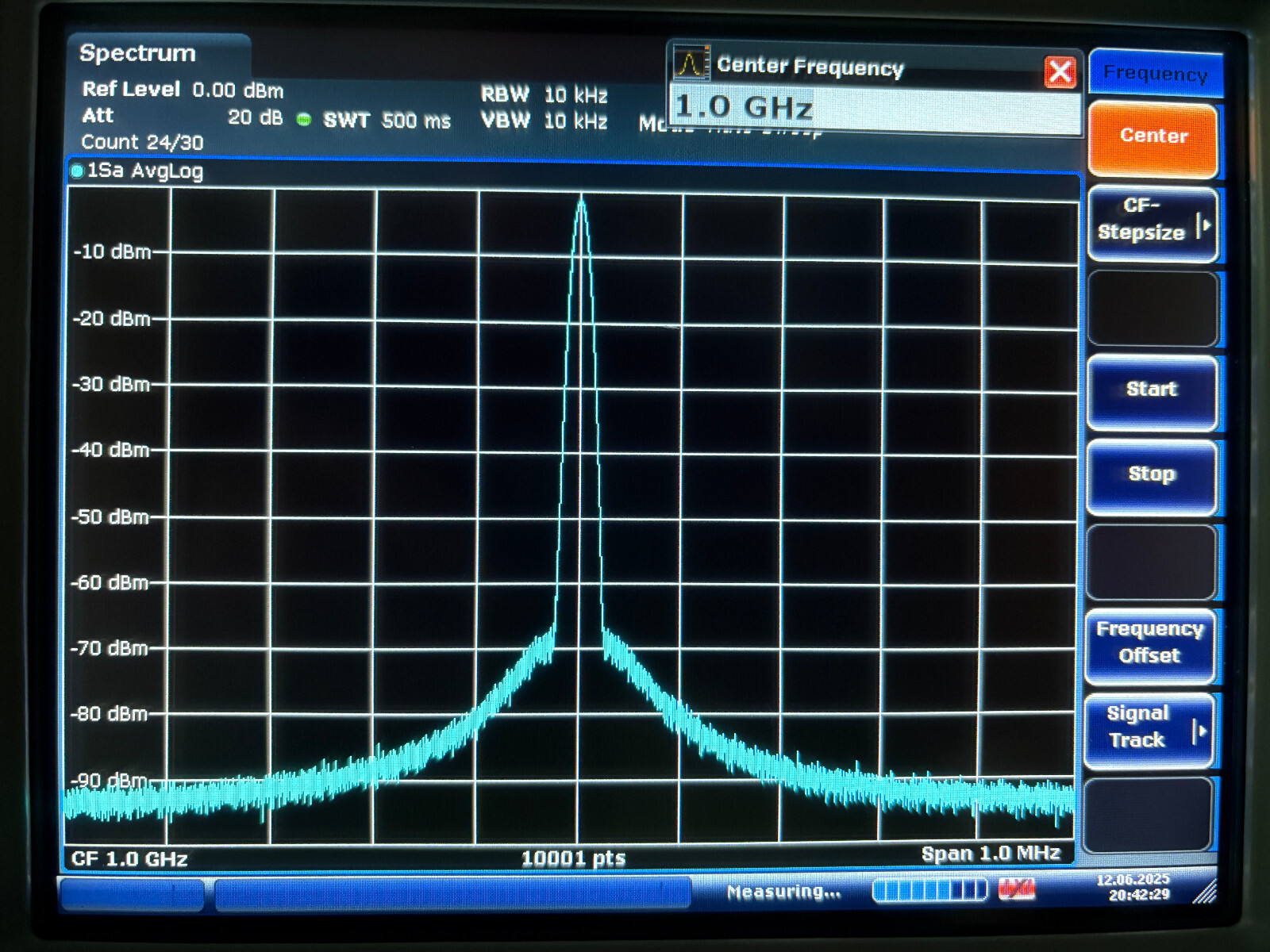1270x952 pixels.
Task: Tap the RBW 10 kHz setting
Action: 544,95
